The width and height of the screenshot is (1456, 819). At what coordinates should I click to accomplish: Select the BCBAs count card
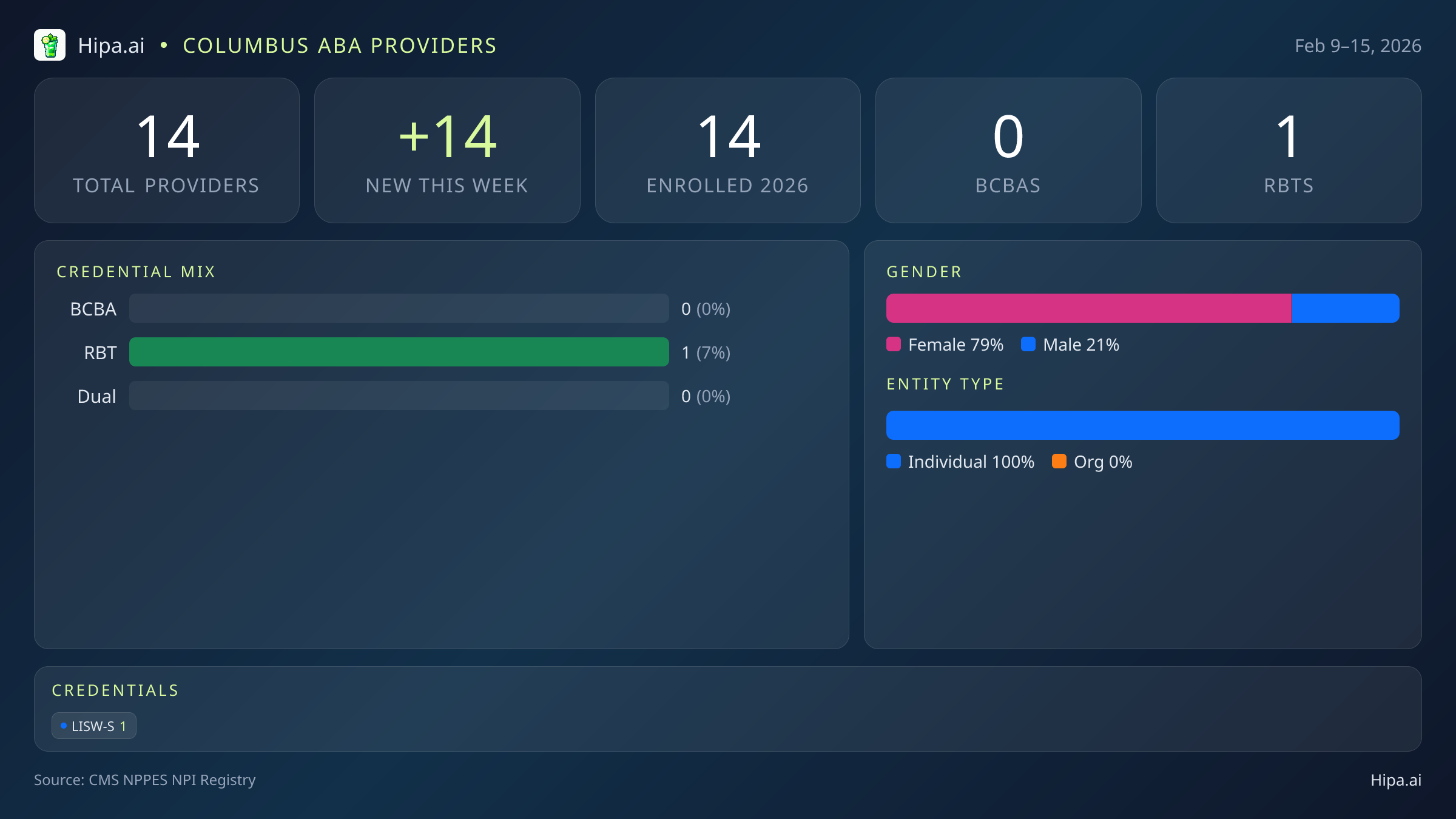click(1008, 149)
